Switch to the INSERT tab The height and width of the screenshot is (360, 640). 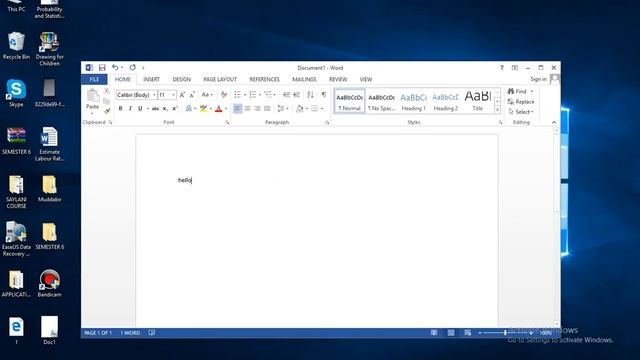point(151,79)
